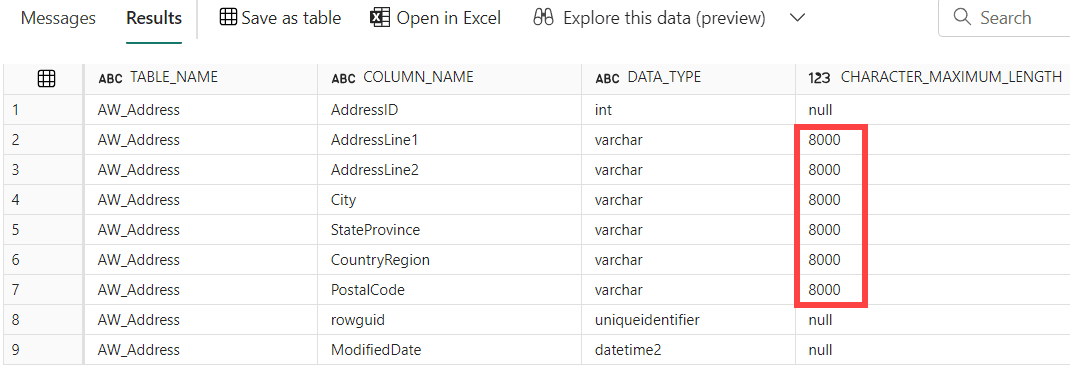Screen dimensions: 1070x376
Task: Click the 123 type icon beside CHARACTER_MAXIMUM_LENGTH
Action: [819, 78]
